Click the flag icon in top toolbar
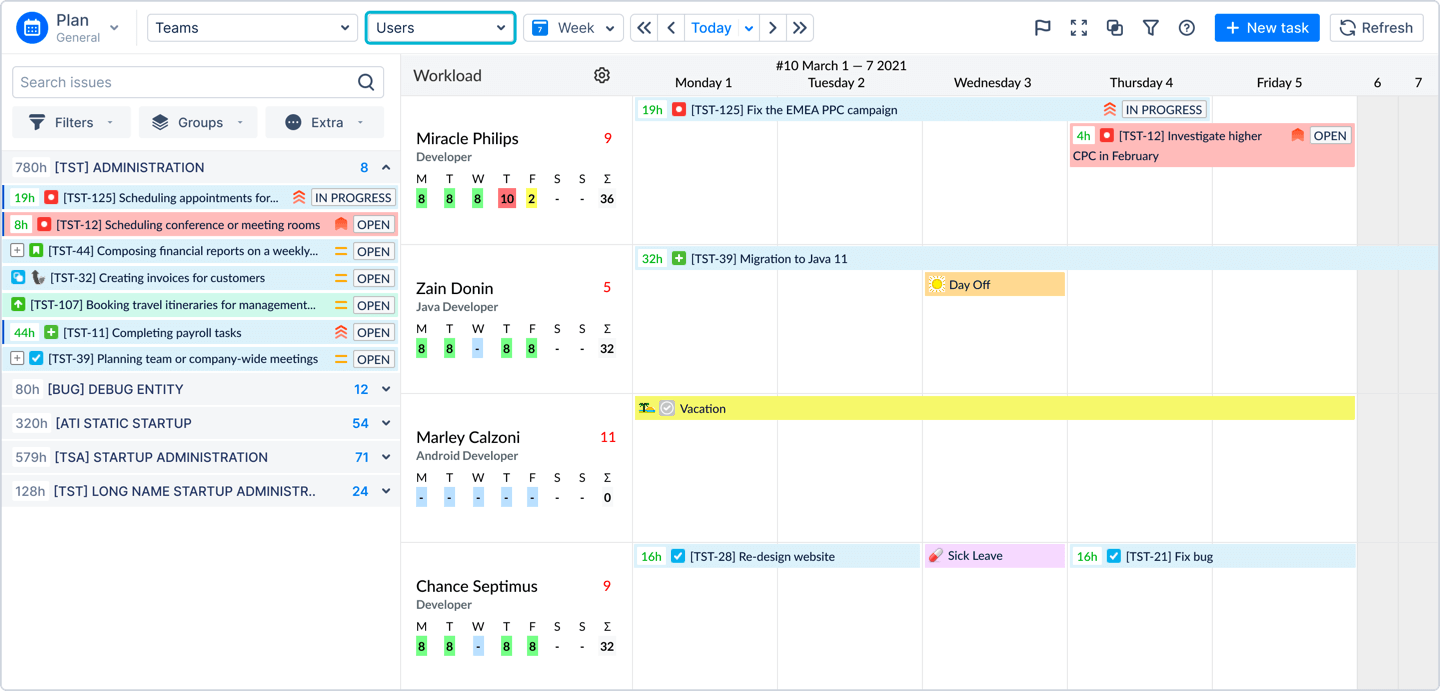This screenshot has height=691, width=1440. pyautogui.click(x=1042, y=28)
